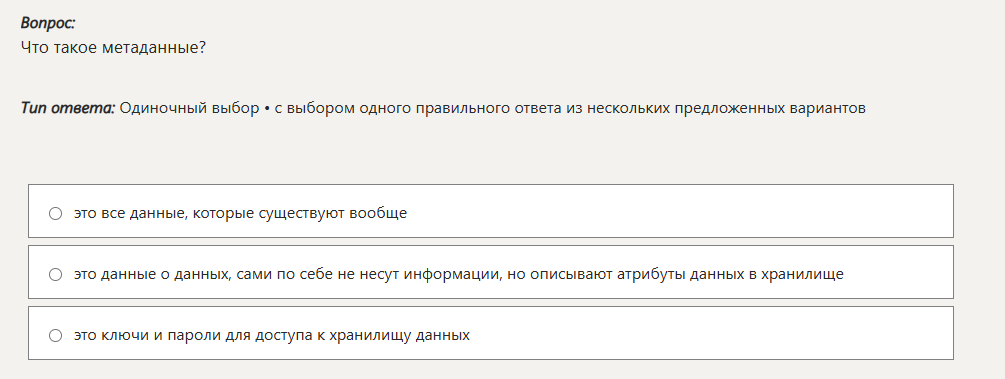The width and height of the screenshot is (1005, 379).
Task: Mark the 'это ключи и пароли' radio button
Action: pyautogui.click(x=56, y=335)
